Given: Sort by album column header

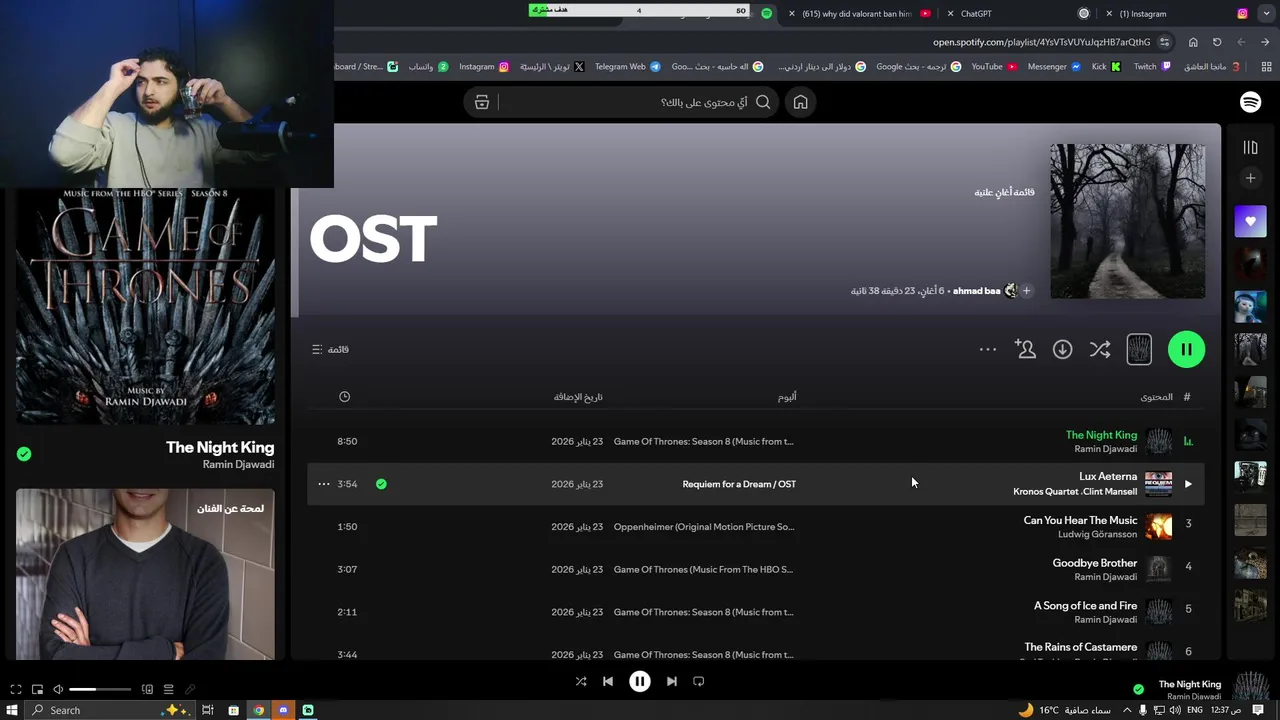Looking at the screenshot, I should point(787,397).
